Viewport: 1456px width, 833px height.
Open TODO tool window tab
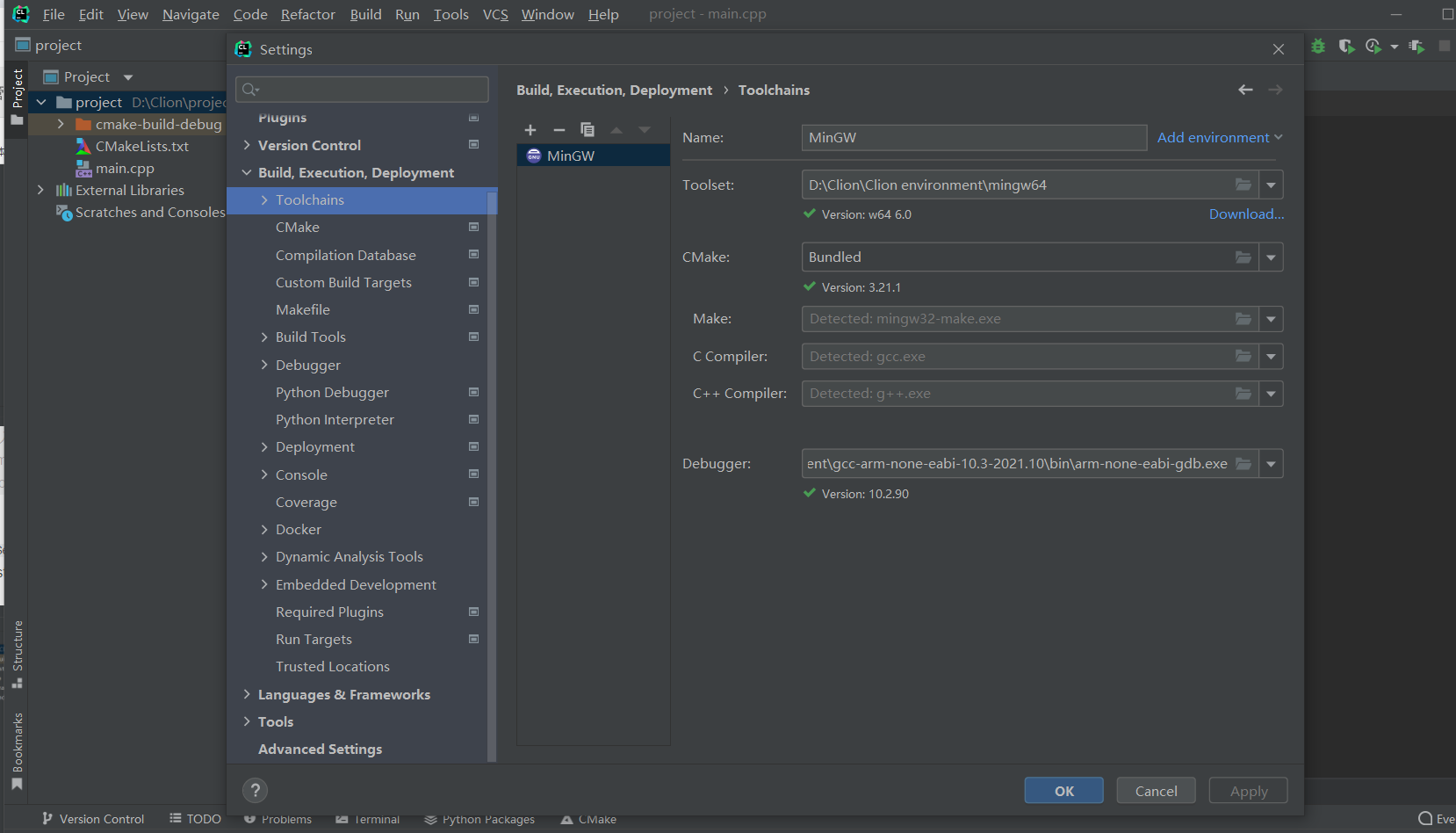click(195, 819)
